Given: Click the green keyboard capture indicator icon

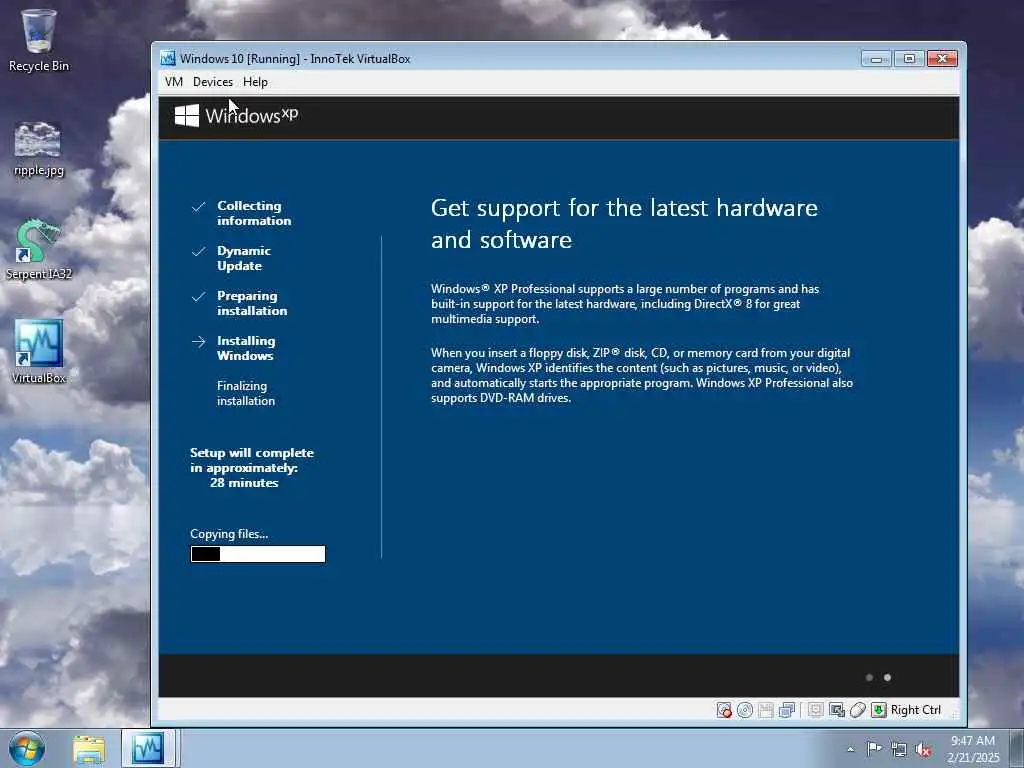Looking at the screenshot, I should (879, 710).
